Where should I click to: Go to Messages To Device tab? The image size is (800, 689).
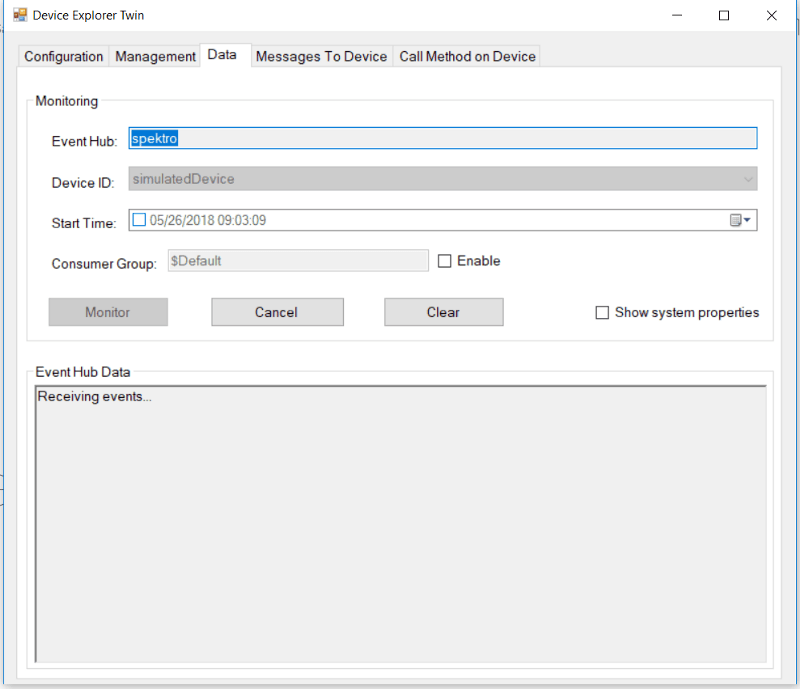coord(321,56)
